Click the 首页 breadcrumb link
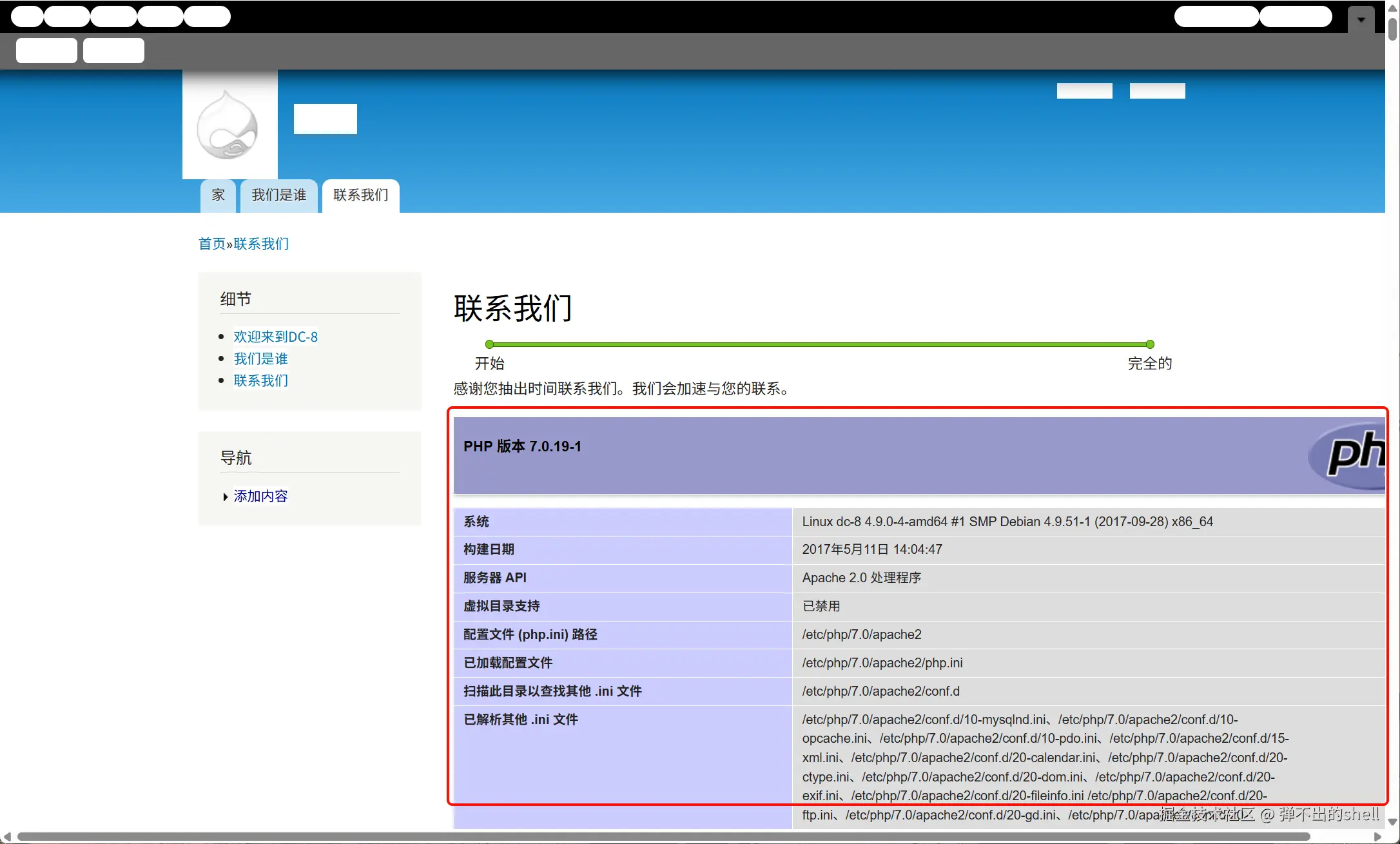1400x844 pixels. click(x=211, y=244)
